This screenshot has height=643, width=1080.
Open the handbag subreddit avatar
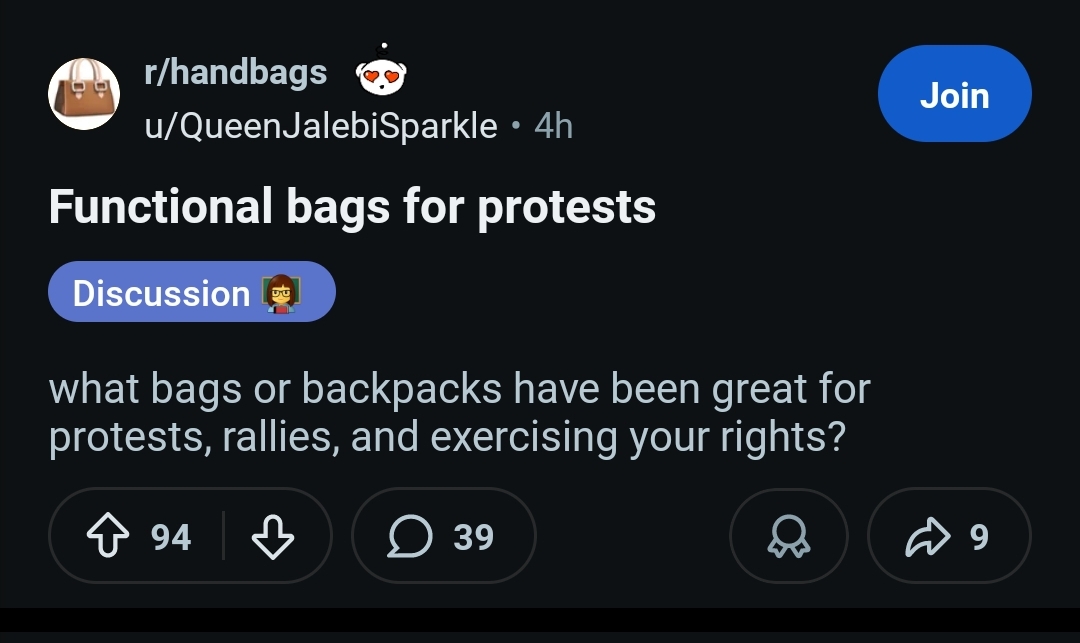pyautogui.click(x=84, y=94)
